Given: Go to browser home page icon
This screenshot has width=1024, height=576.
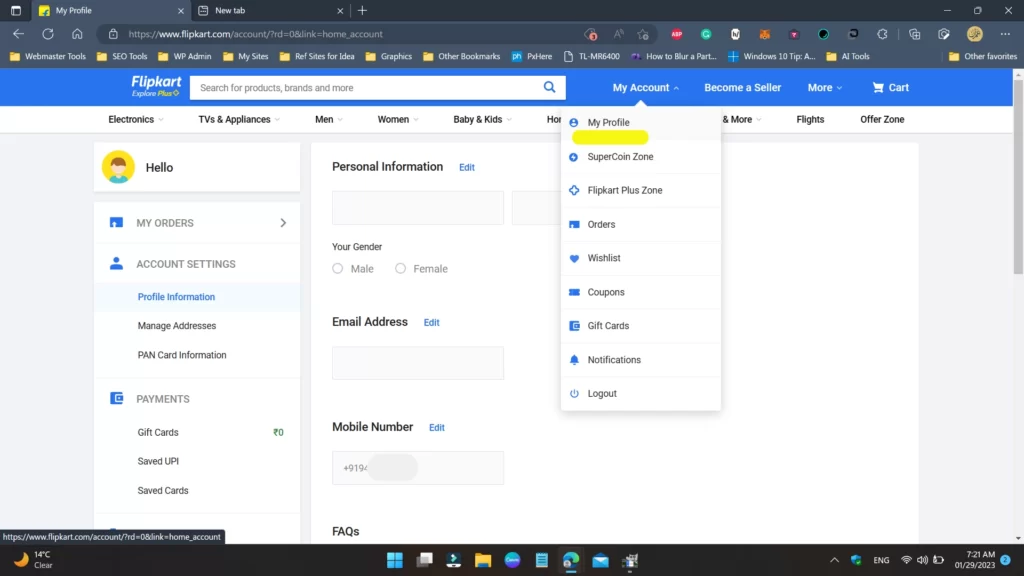Looking at the screenshot, I should point(77,34).
